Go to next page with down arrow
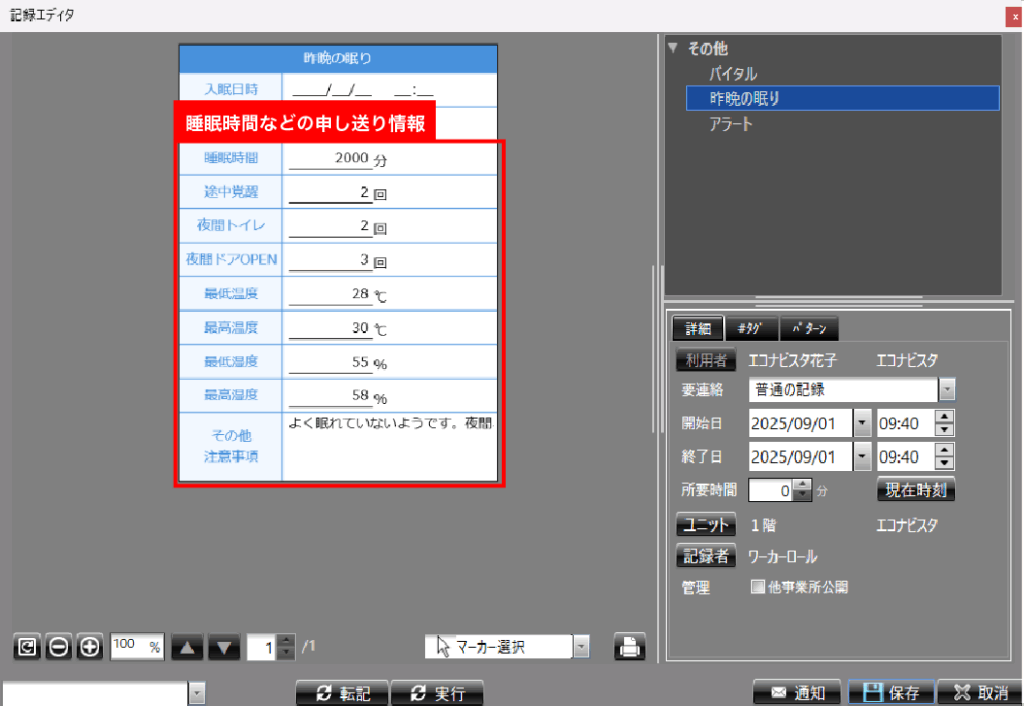The image size is (1024, 706). click(x=224, y=647)
